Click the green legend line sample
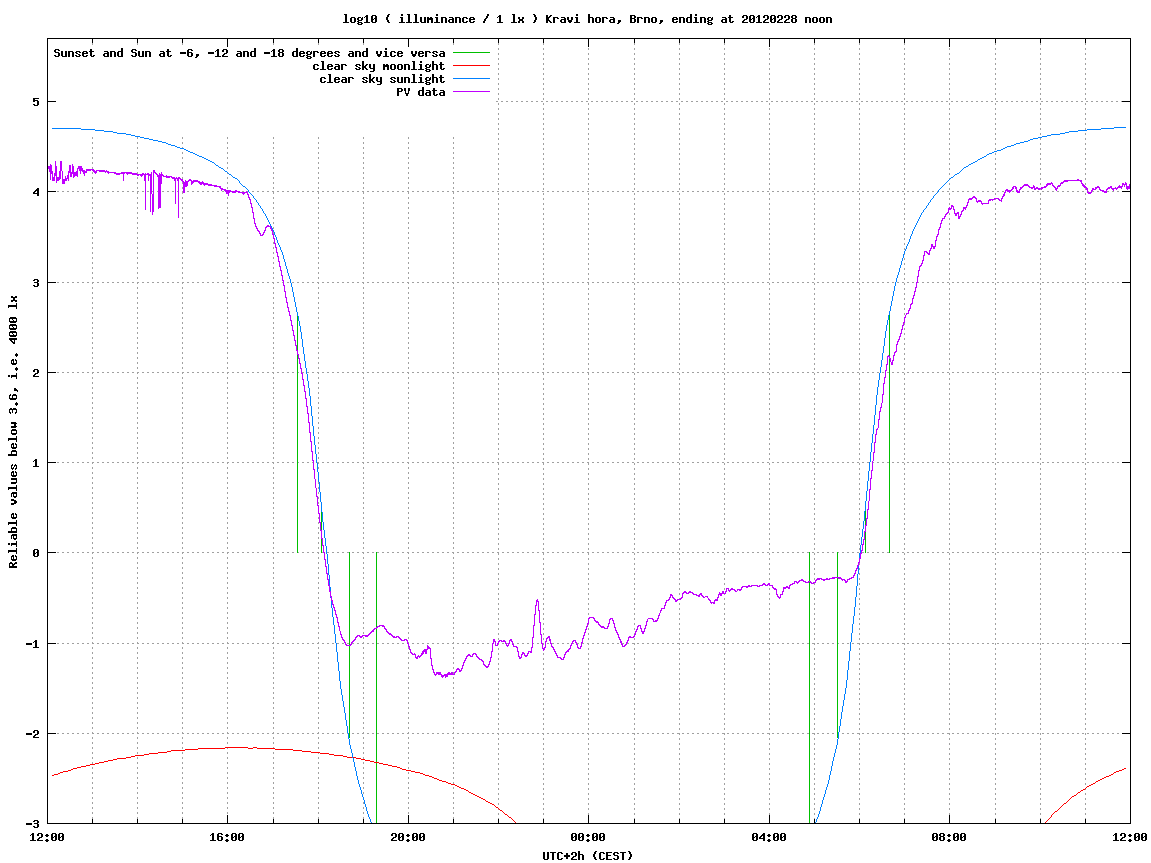 (x=471, y=53)
